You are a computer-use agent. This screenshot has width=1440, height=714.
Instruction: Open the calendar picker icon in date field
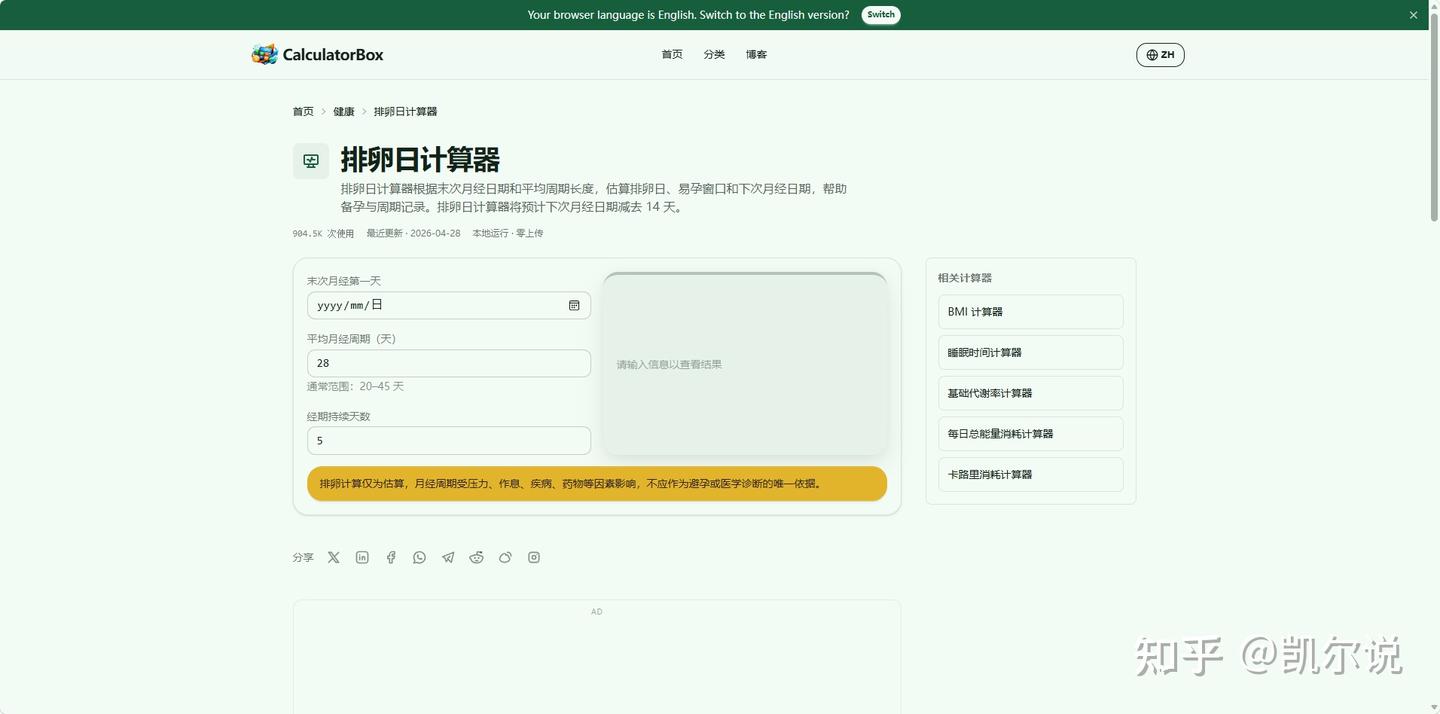click(574, 305)
